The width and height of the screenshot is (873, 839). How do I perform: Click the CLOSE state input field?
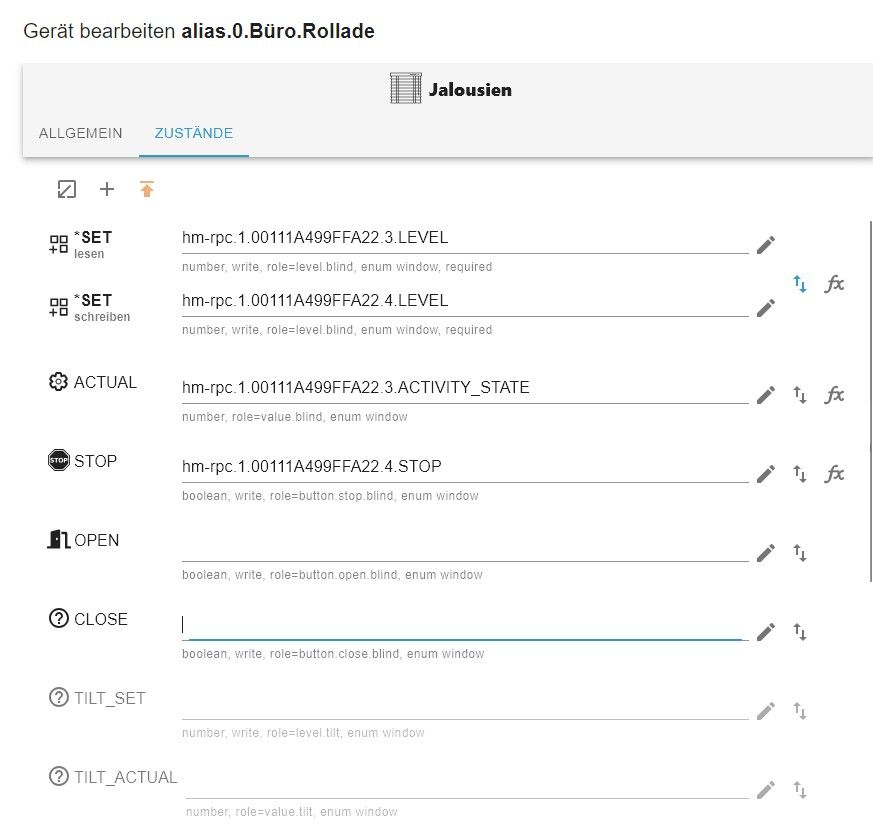465,625
